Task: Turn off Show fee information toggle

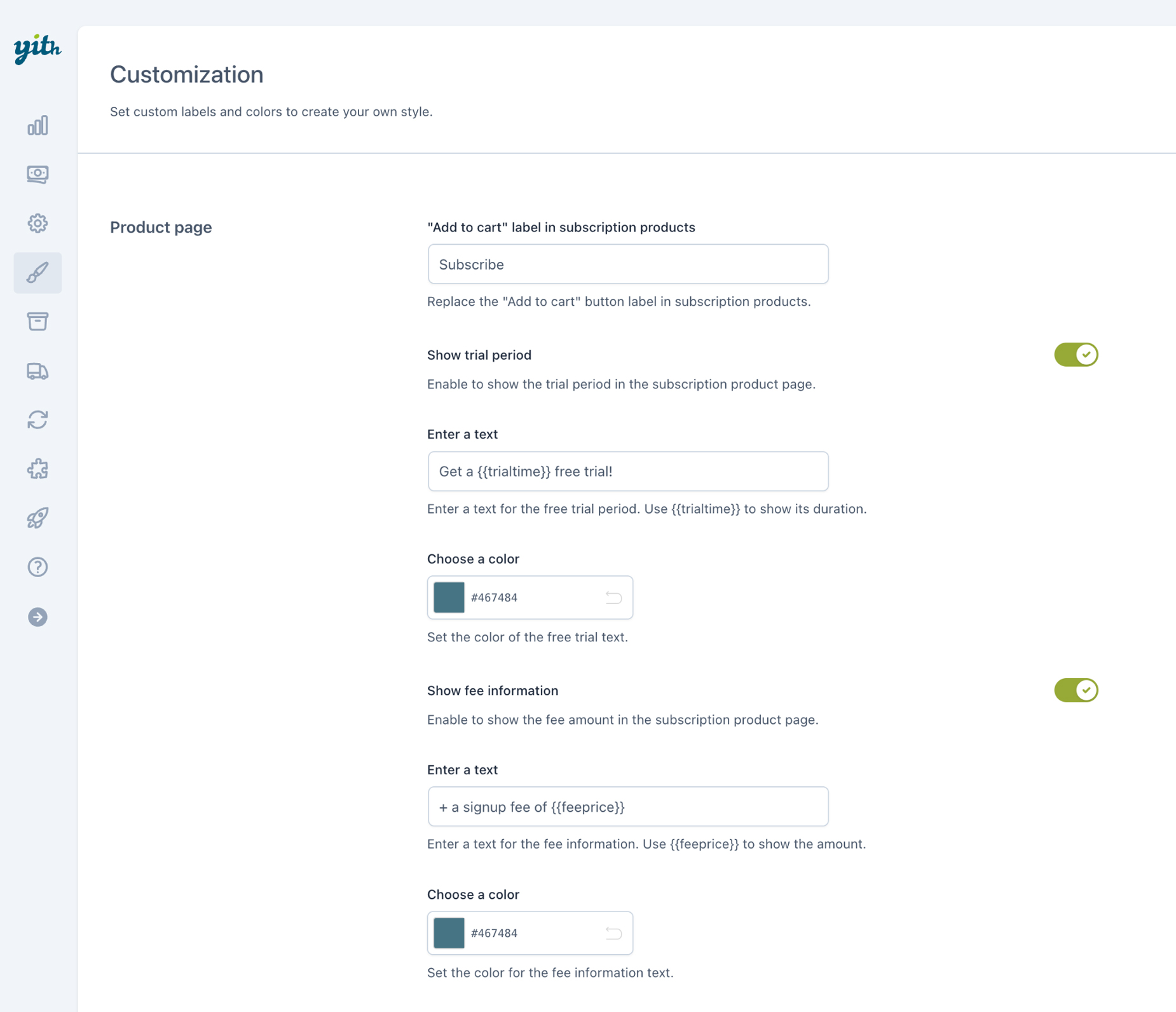Action: pyautogui.click(x=1076, y=690)
